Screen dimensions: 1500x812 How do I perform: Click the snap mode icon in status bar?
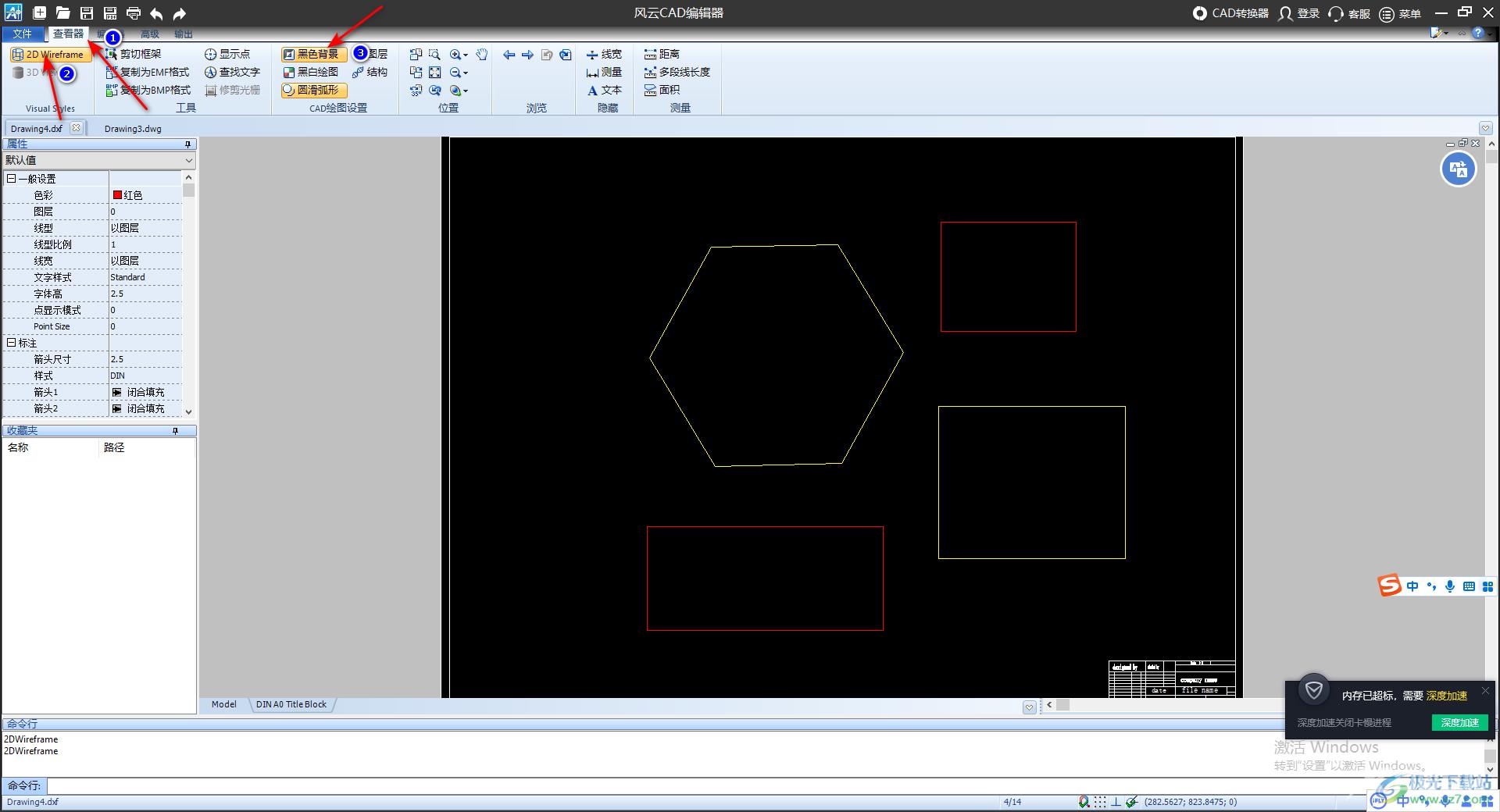click(x=1084, y=802)
